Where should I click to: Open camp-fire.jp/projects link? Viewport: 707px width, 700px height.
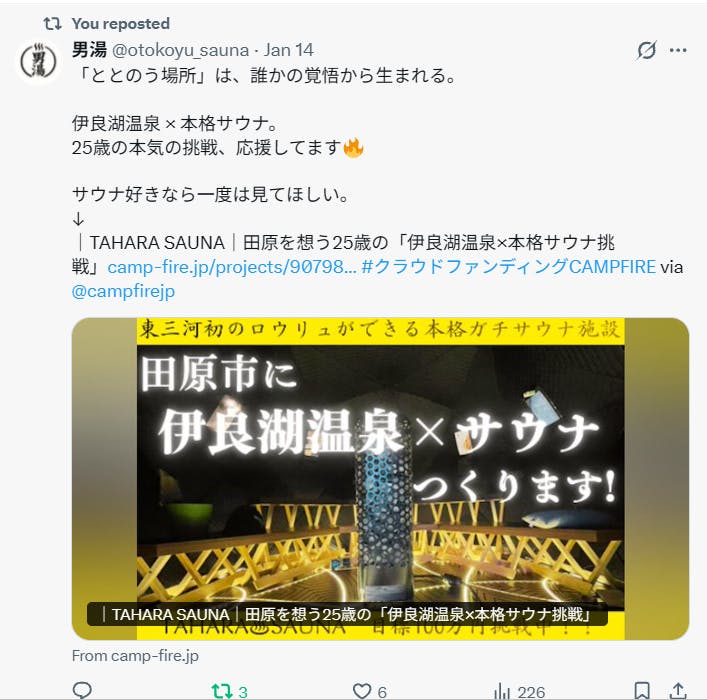click(x=232, y=267)
